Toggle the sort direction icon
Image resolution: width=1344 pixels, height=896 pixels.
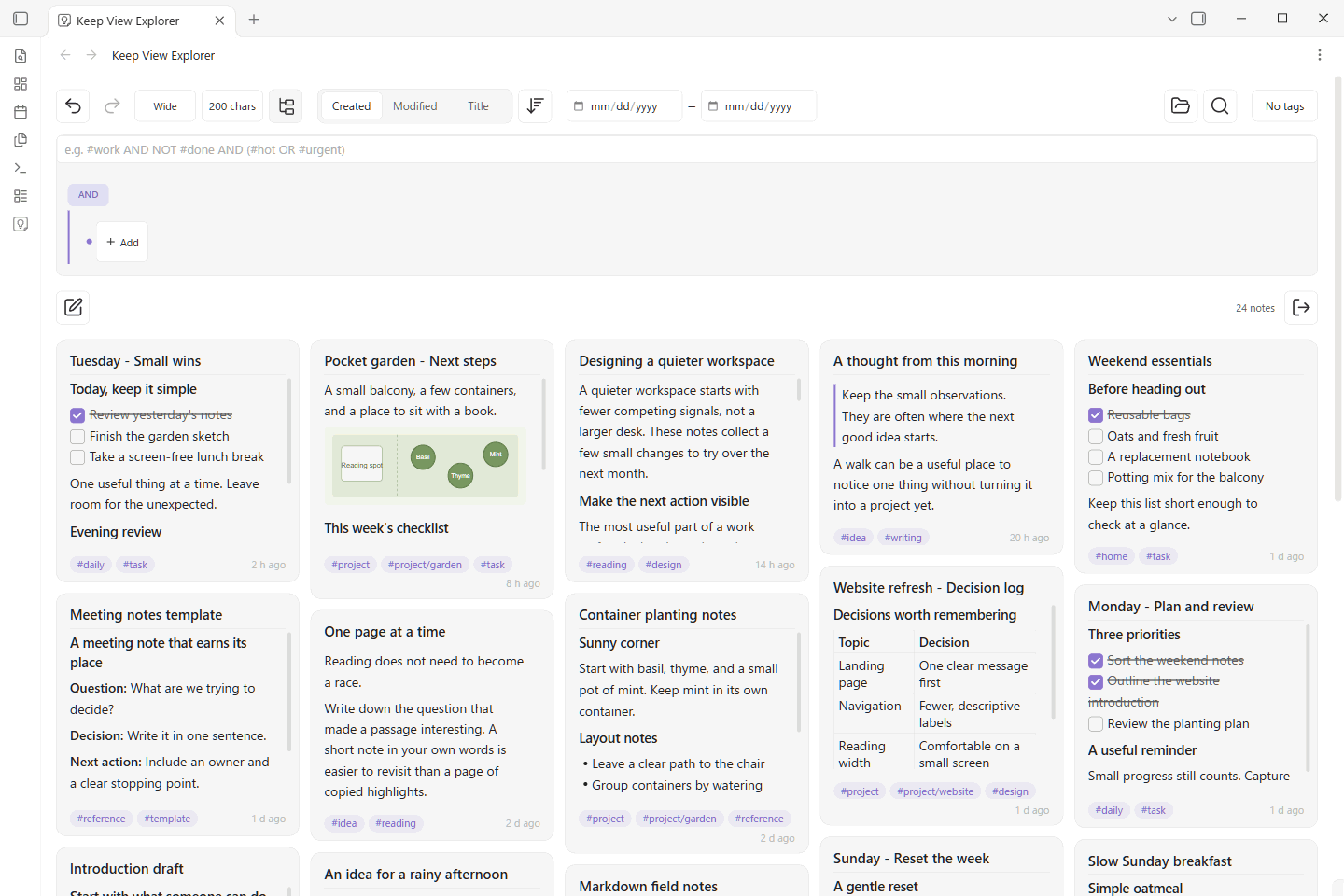pyautogui.click(x=535, y=106)
